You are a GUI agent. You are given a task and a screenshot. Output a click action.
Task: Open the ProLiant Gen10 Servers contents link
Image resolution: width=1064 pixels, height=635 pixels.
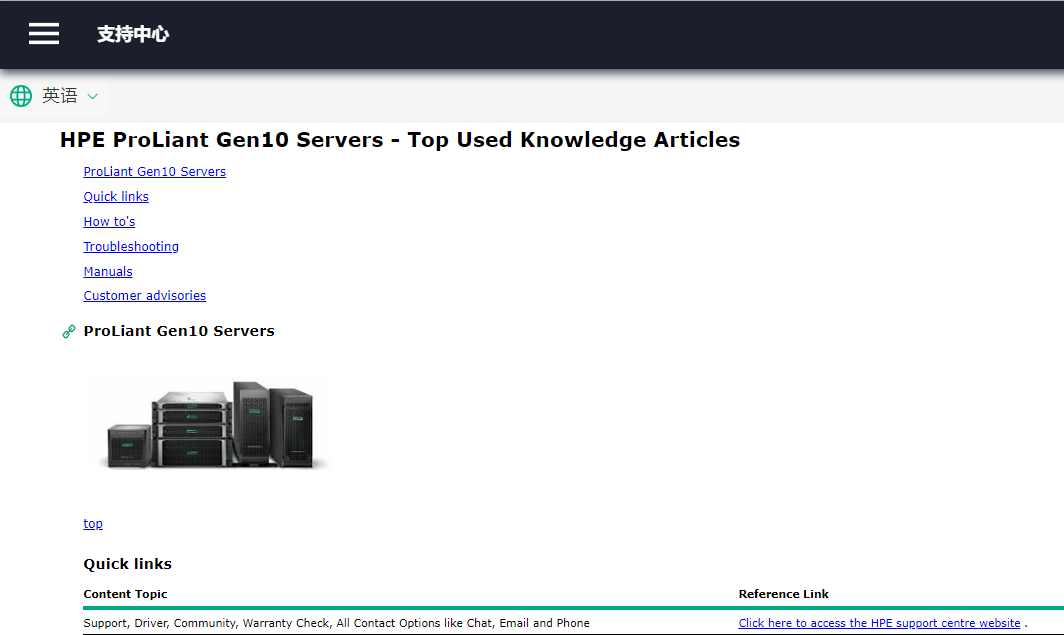pos(155,172)
